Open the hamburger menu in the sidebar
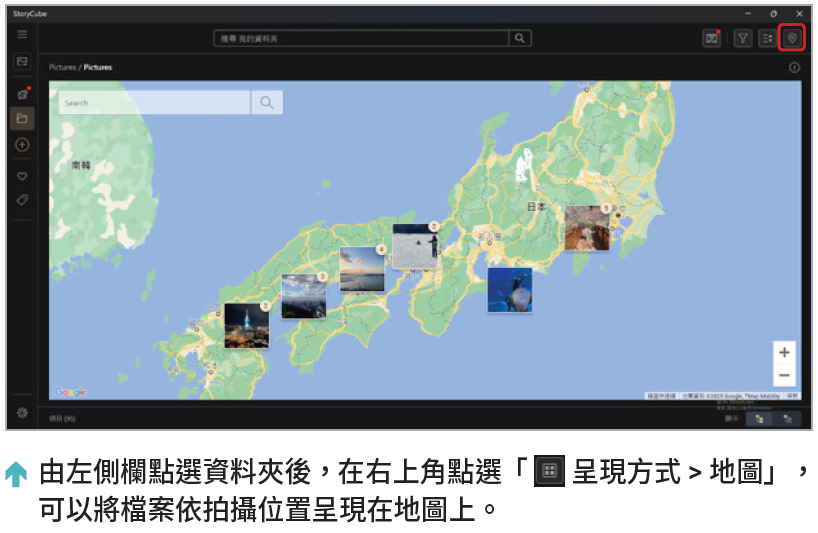The width and height of the screenshot is (818, 533). pos(22,35)
